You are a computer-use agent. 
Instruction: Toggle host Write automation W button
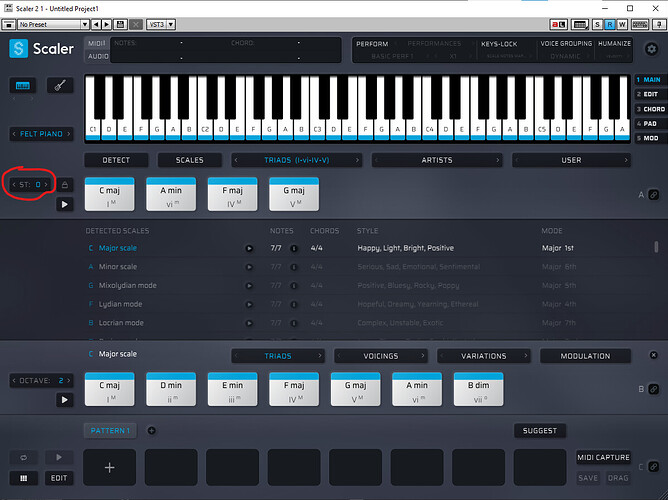tap(622, 24)
